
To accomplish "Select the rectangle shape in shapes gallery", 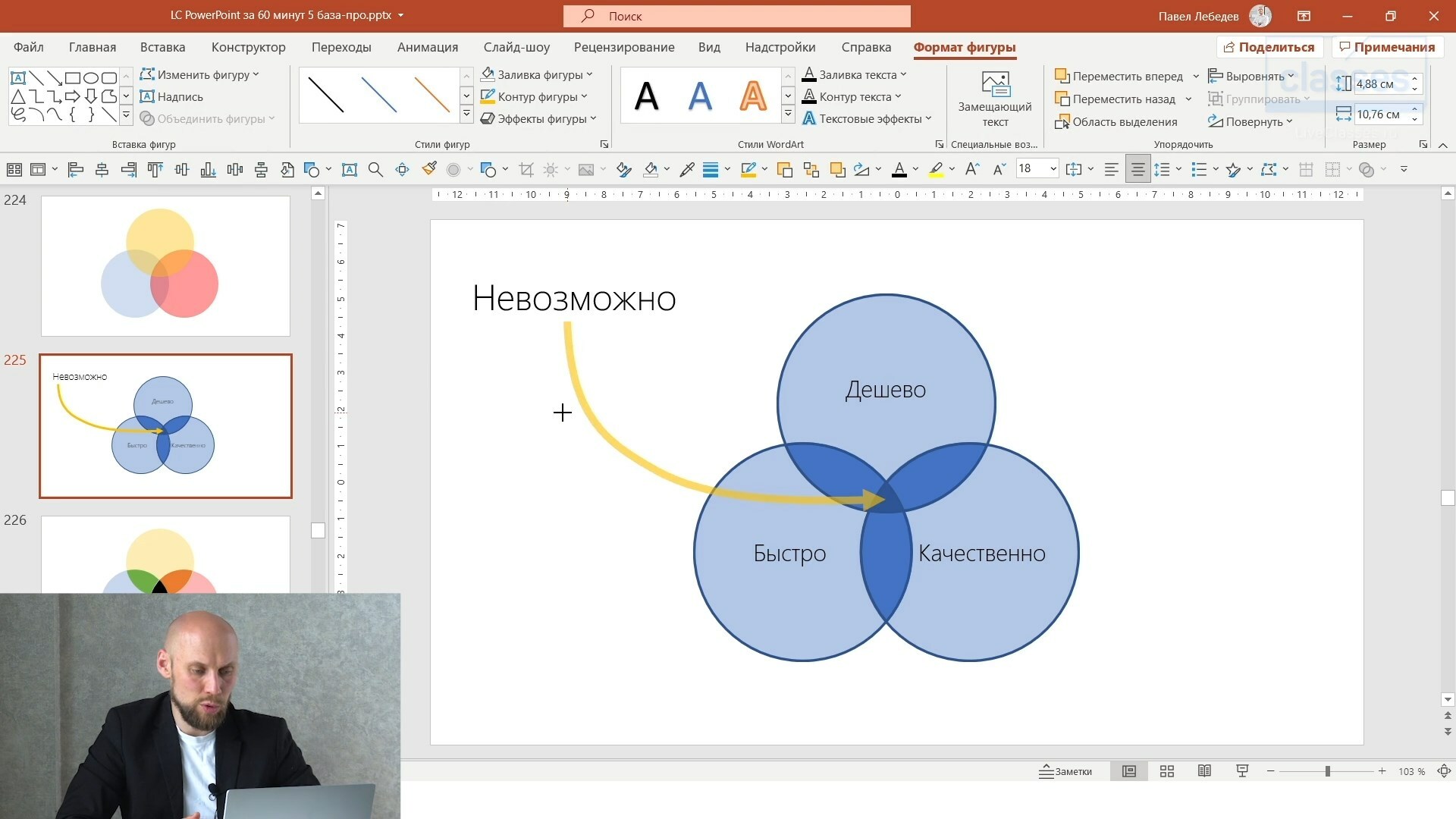I will coord(73,77).
